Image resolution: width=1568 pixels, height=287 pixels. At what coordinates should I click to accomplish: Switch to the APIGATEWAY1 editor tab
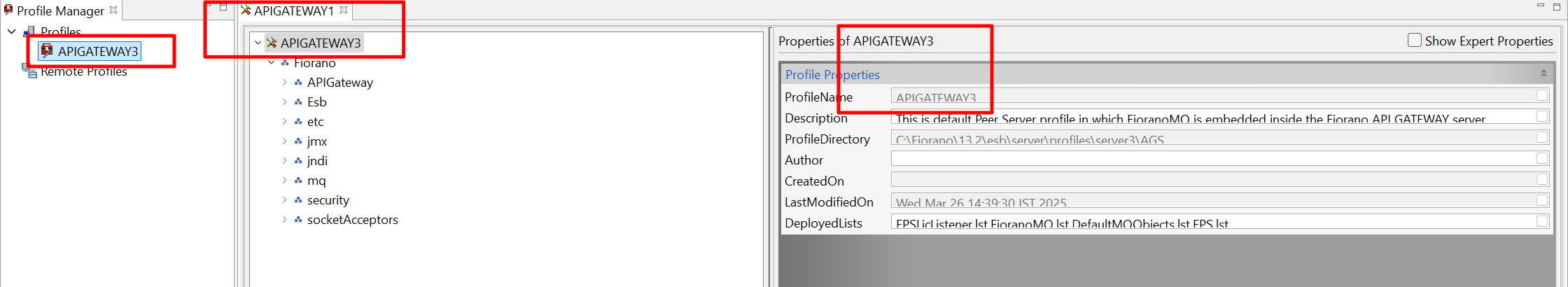294,10
